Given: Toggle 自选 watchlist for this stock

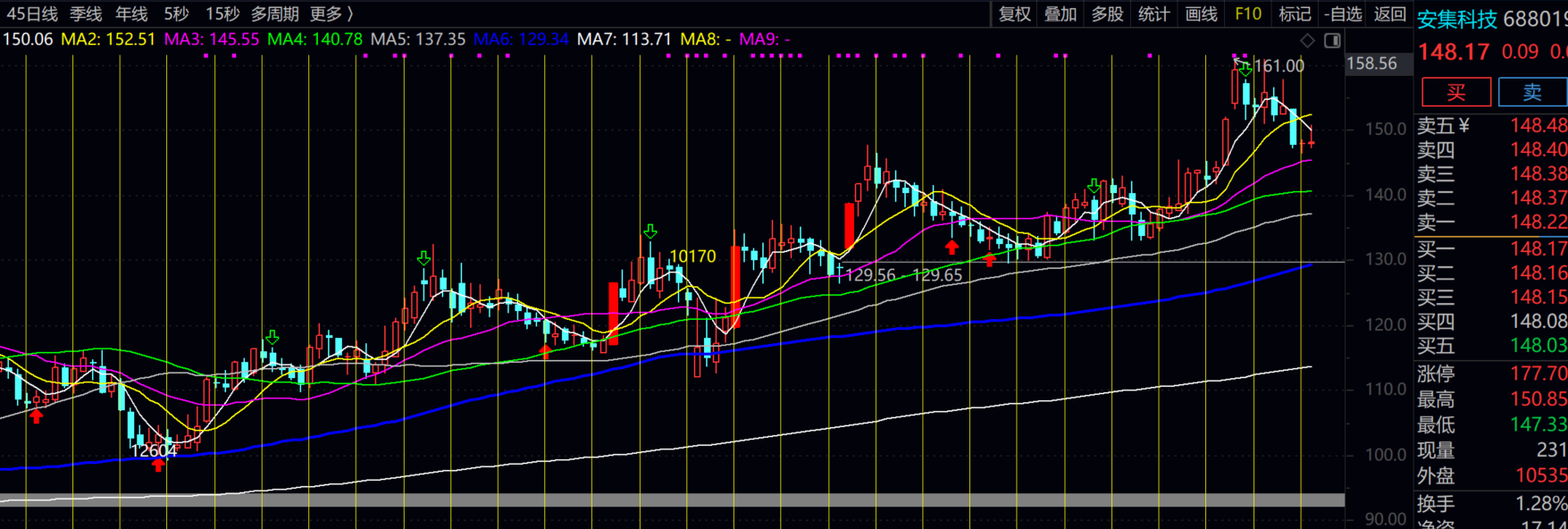Looking at the screenshot, I should (x=1342, y=14).
